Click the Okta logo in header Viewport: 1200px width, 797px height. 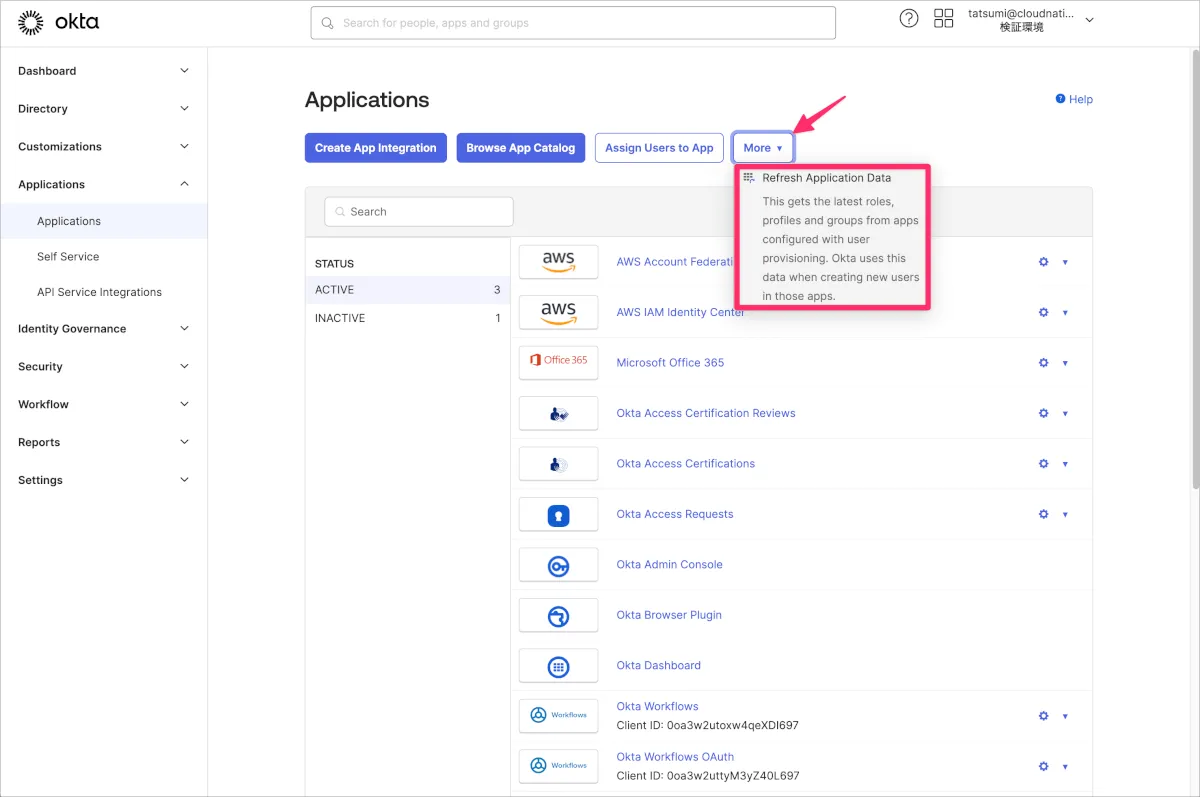(x=59, y=22)
